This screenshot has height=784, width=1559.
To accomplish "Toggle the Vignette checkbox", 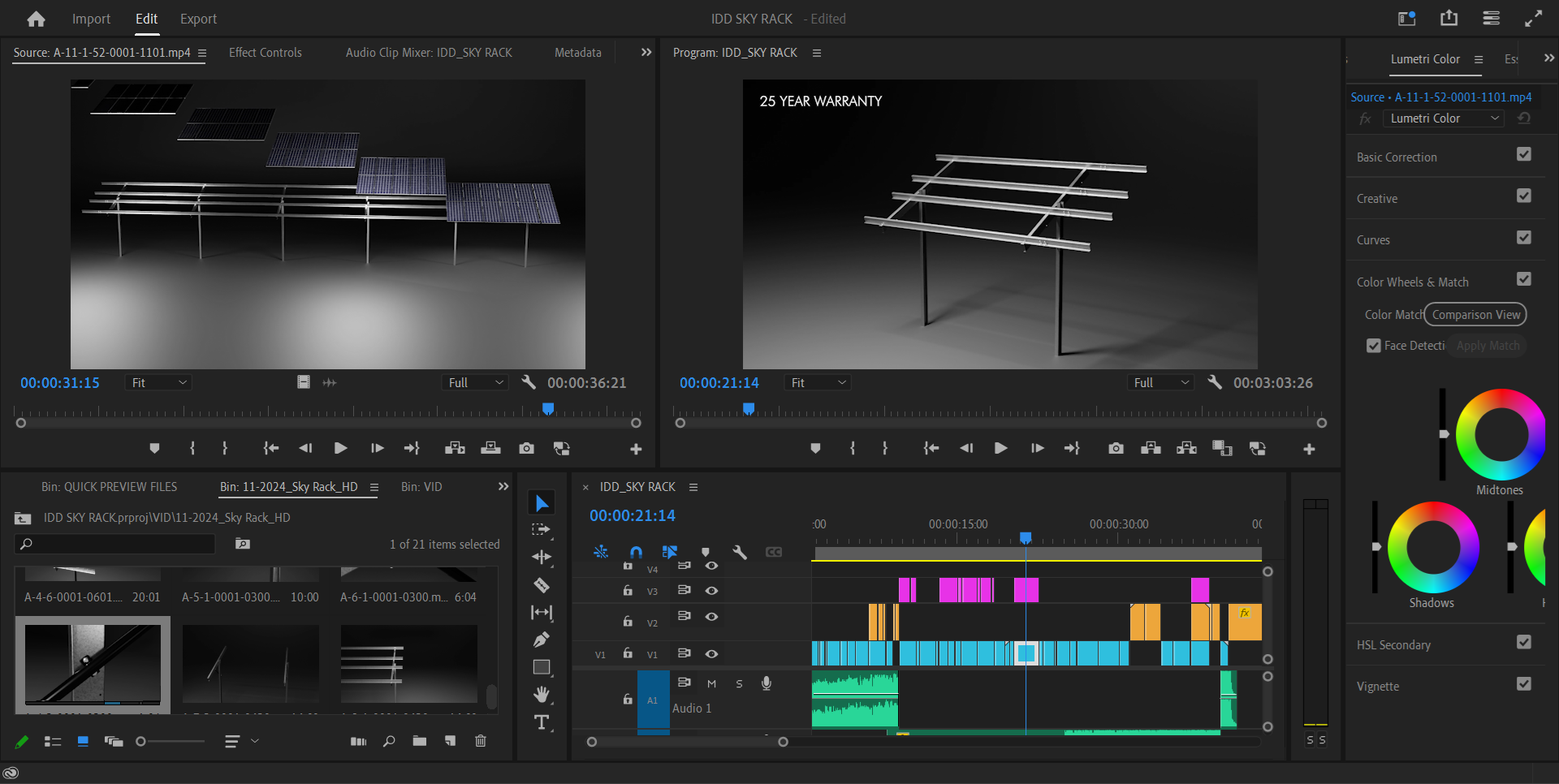I will point(1523,684).
